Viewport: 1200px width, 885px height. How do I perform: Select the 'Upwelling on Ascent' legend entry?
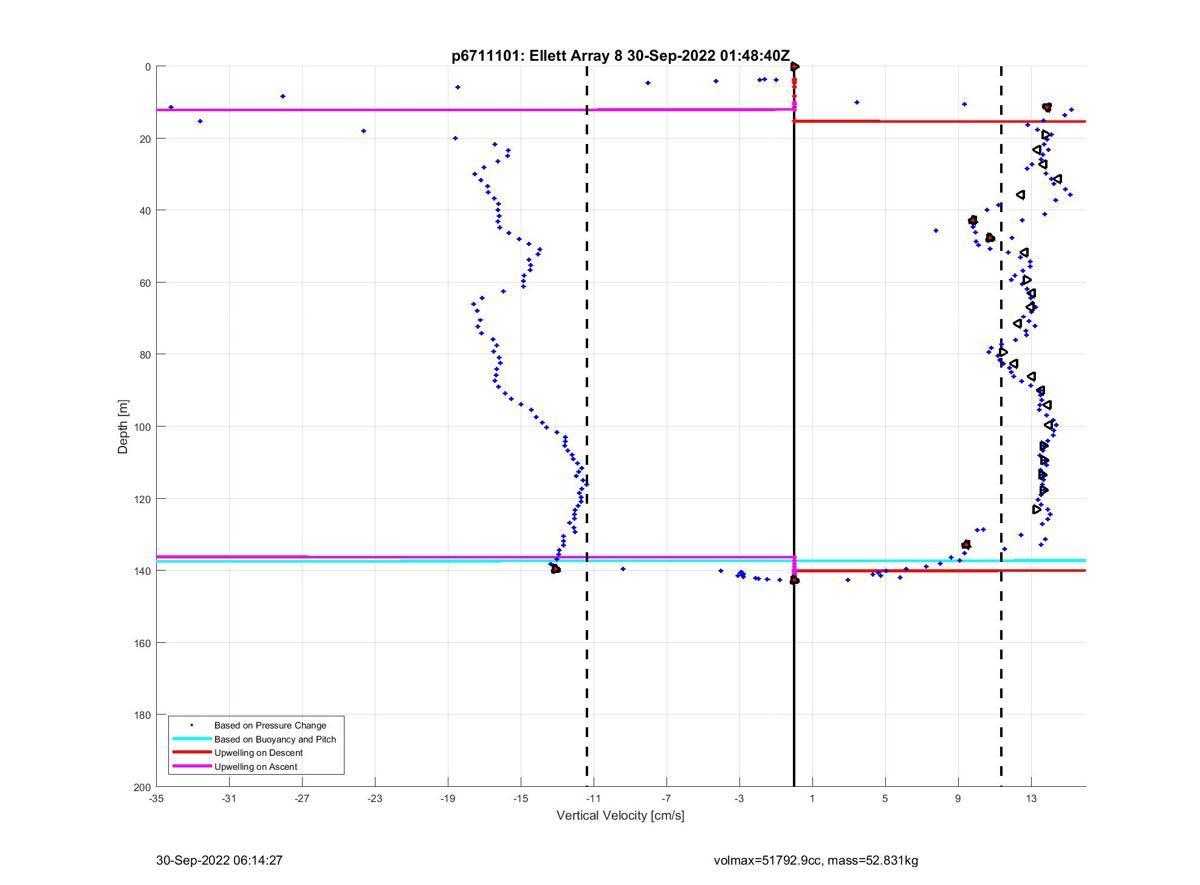click(x=256, y=767)
